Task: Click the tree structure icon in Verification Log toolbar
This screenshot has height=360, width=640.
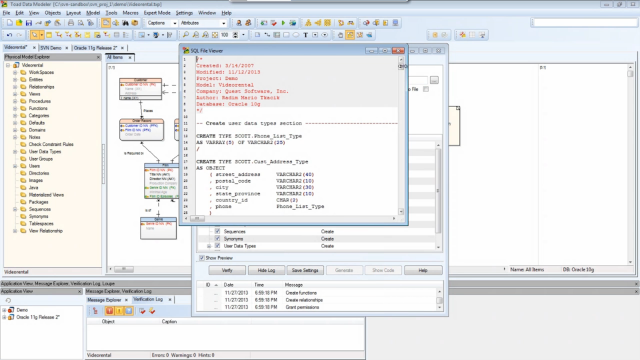Action: (95, 311)
